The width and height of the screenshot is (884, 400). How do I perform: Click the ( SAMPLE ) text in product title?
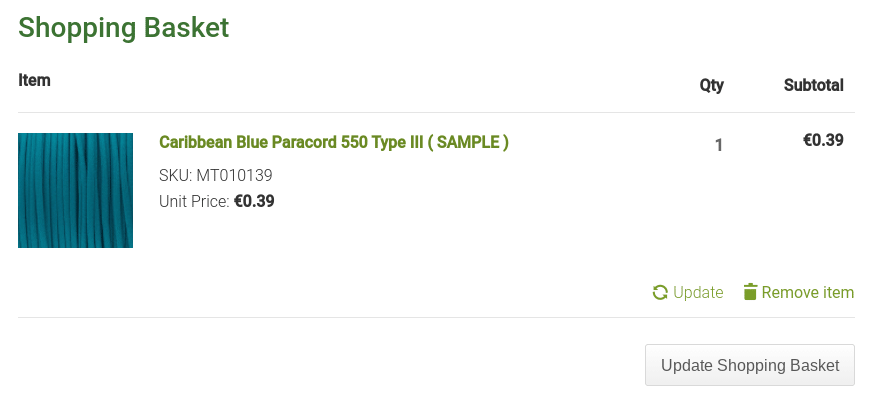pyautogui.click(x=468, y=142)
